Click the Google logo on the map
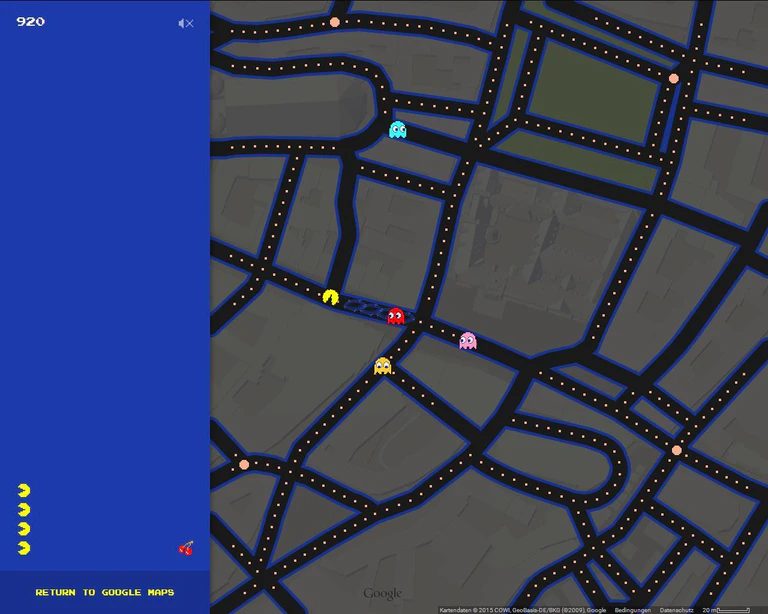The width and height of the screenshot is (768, 614). [383, 593]
